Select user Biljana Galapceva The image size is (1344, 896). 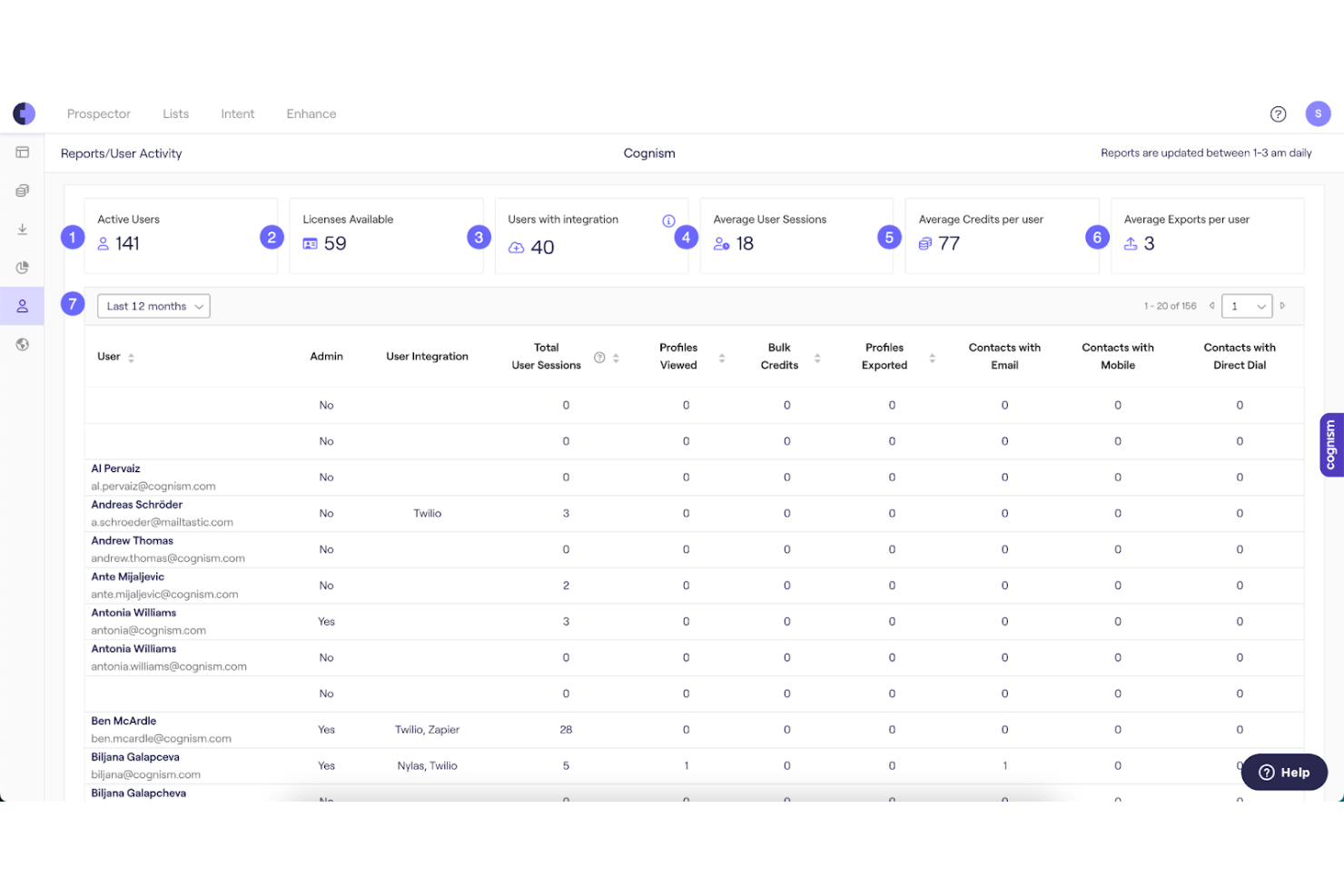click(x=135, y=757)
